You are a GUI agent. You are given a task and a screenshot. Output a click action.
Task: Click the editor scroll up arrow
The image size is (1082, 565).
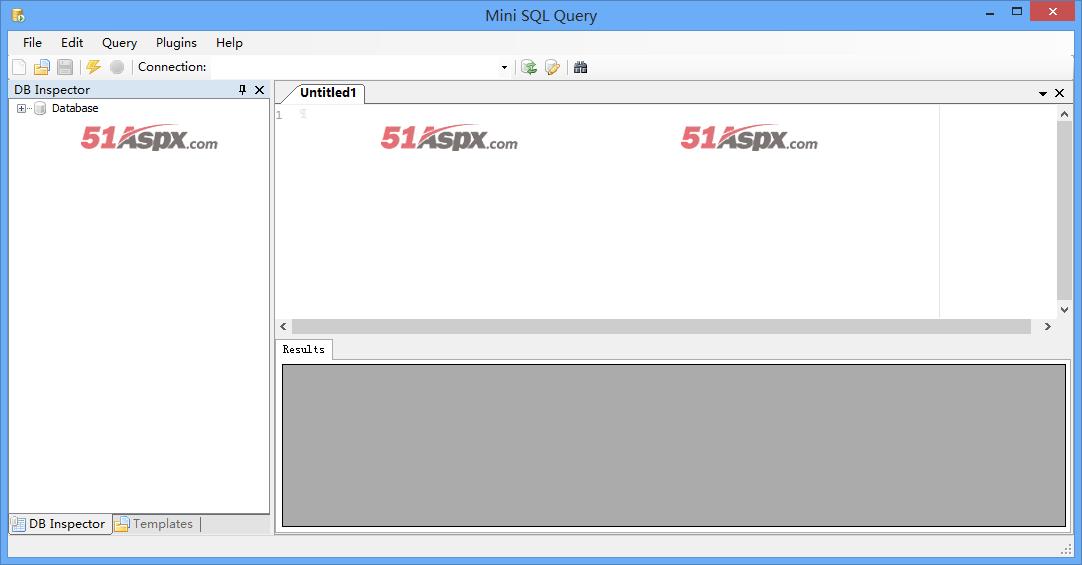(x=1064, y=114)
